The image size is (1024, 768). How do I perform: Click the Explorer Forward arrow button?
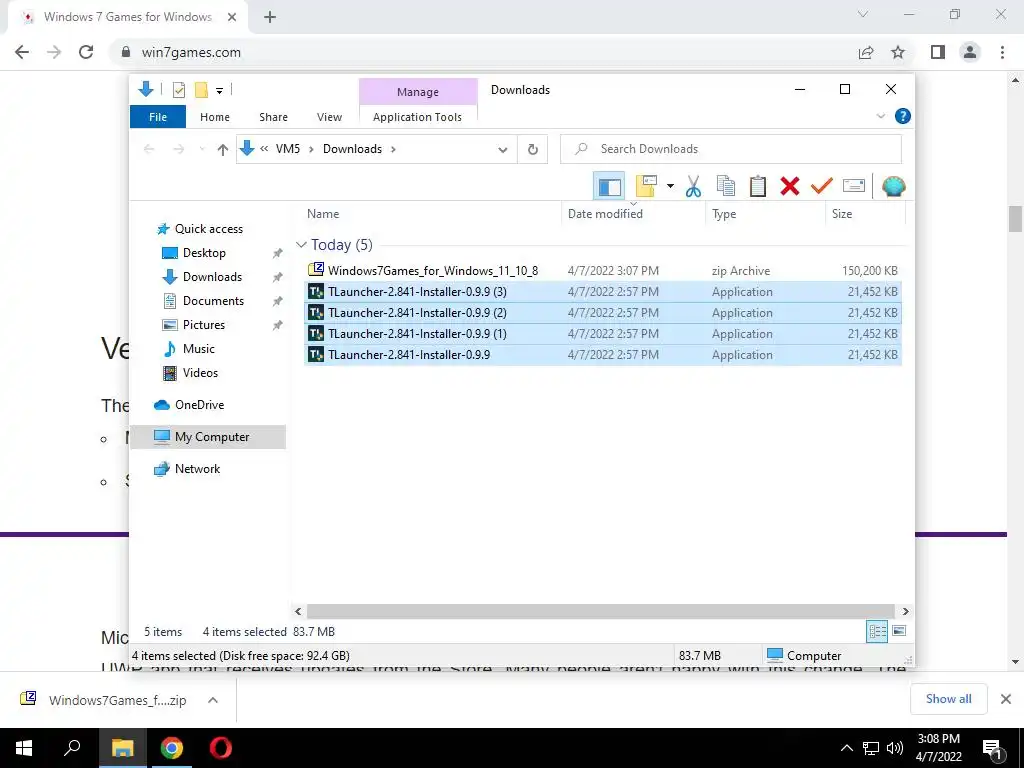tap(178, 150)
